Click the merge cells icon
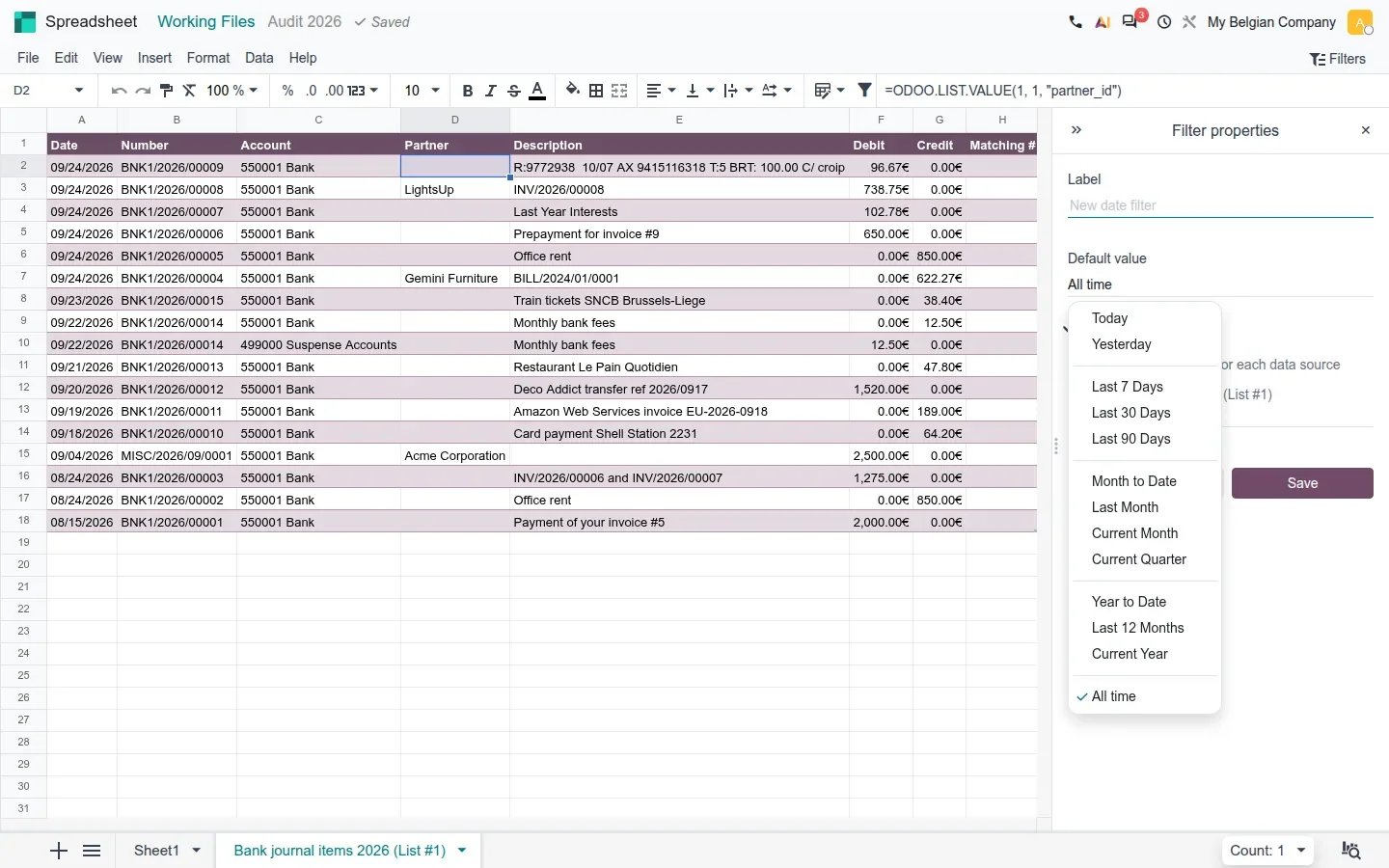The image size is (1389, 868). pyautogui.click(x=619, y=91)
